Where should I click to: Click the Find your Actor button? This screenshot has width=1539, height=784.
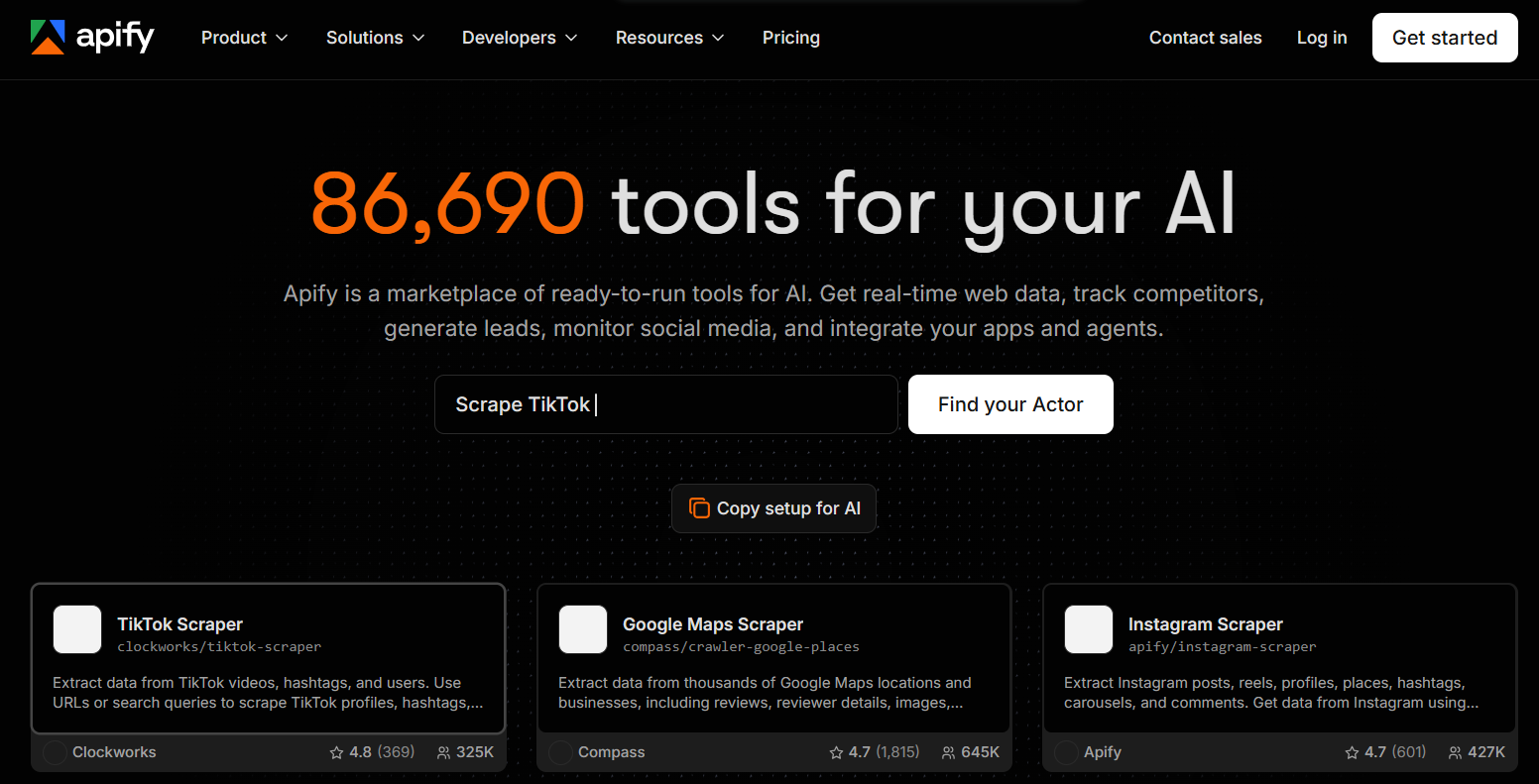pyautogui.click(x=1010, y=404)
